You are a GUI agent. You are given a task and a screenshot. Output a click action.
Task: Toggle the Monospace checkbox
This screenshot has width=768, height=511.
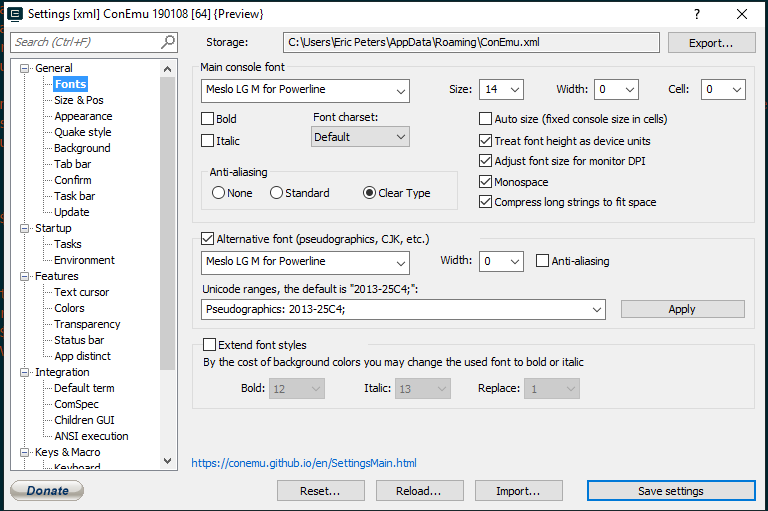click(485, 182)
